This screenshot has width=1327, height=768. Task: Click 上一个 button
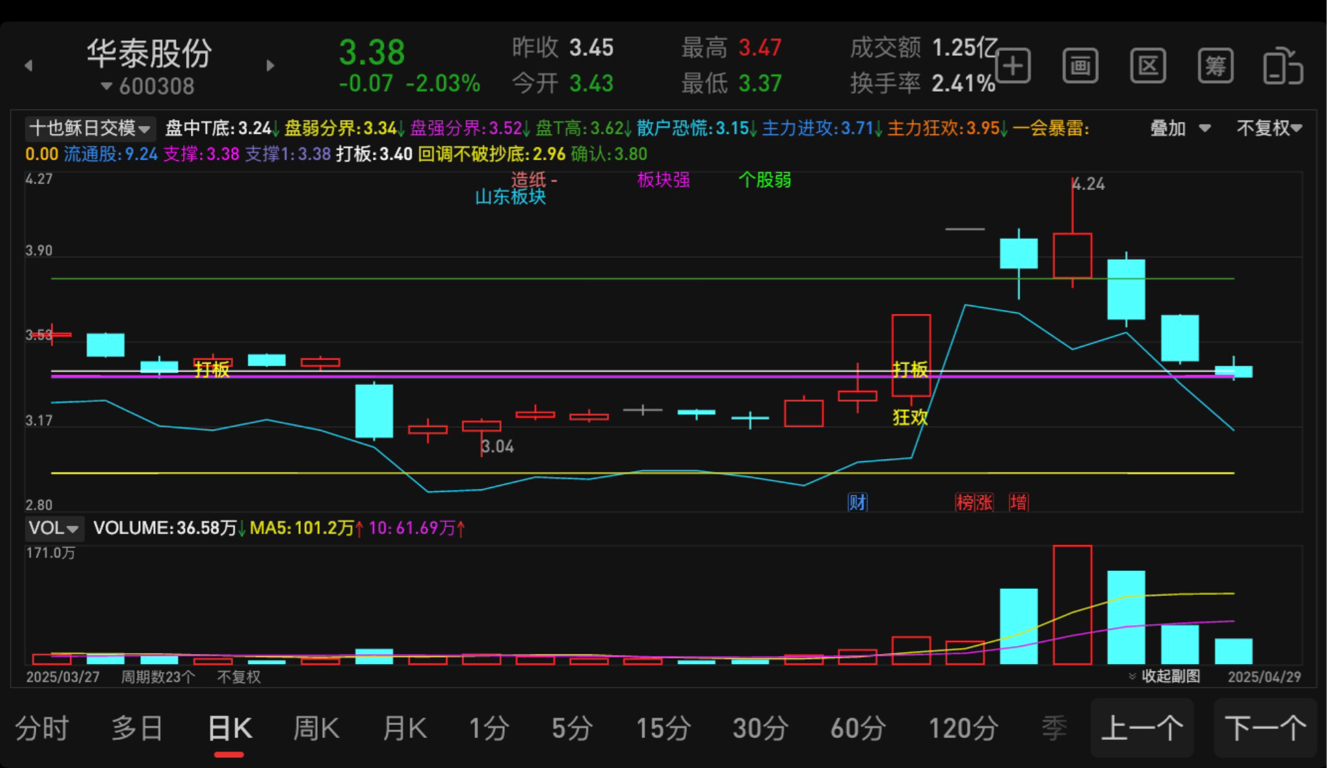click(1141, 727)
